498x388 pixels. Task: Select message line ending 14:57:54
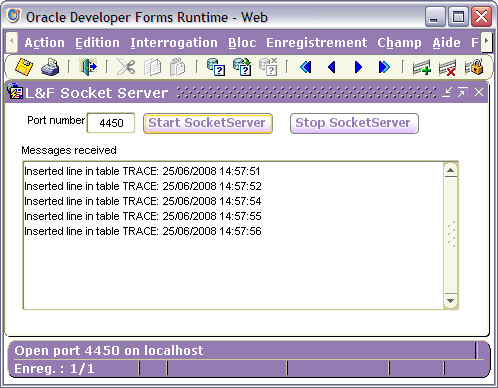pos(143,201)
